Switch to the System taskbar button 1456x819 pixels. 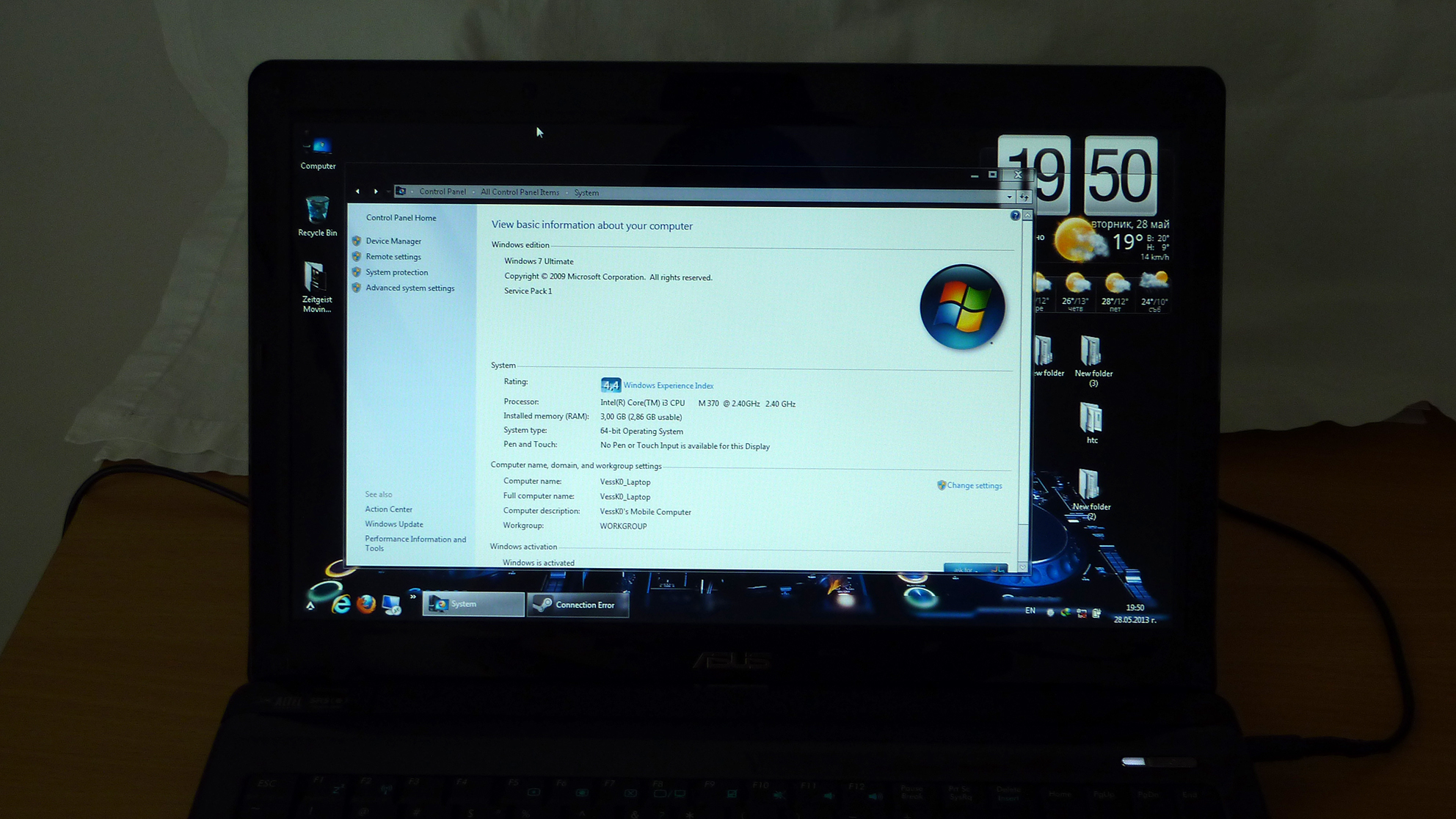473,604
